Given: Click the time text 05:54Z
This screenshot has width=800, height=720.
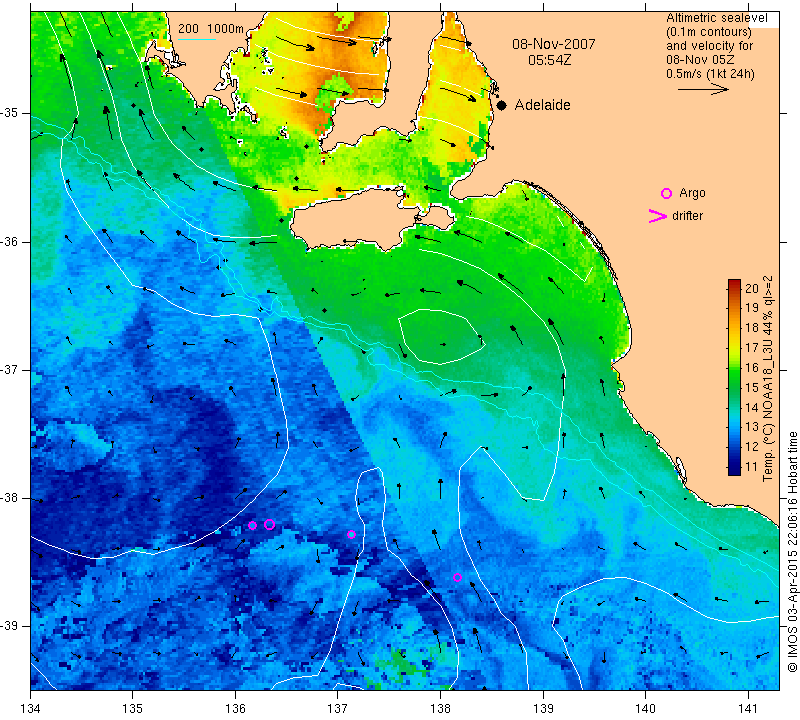Looking at the screenshot, I should (x=549, y=60).
